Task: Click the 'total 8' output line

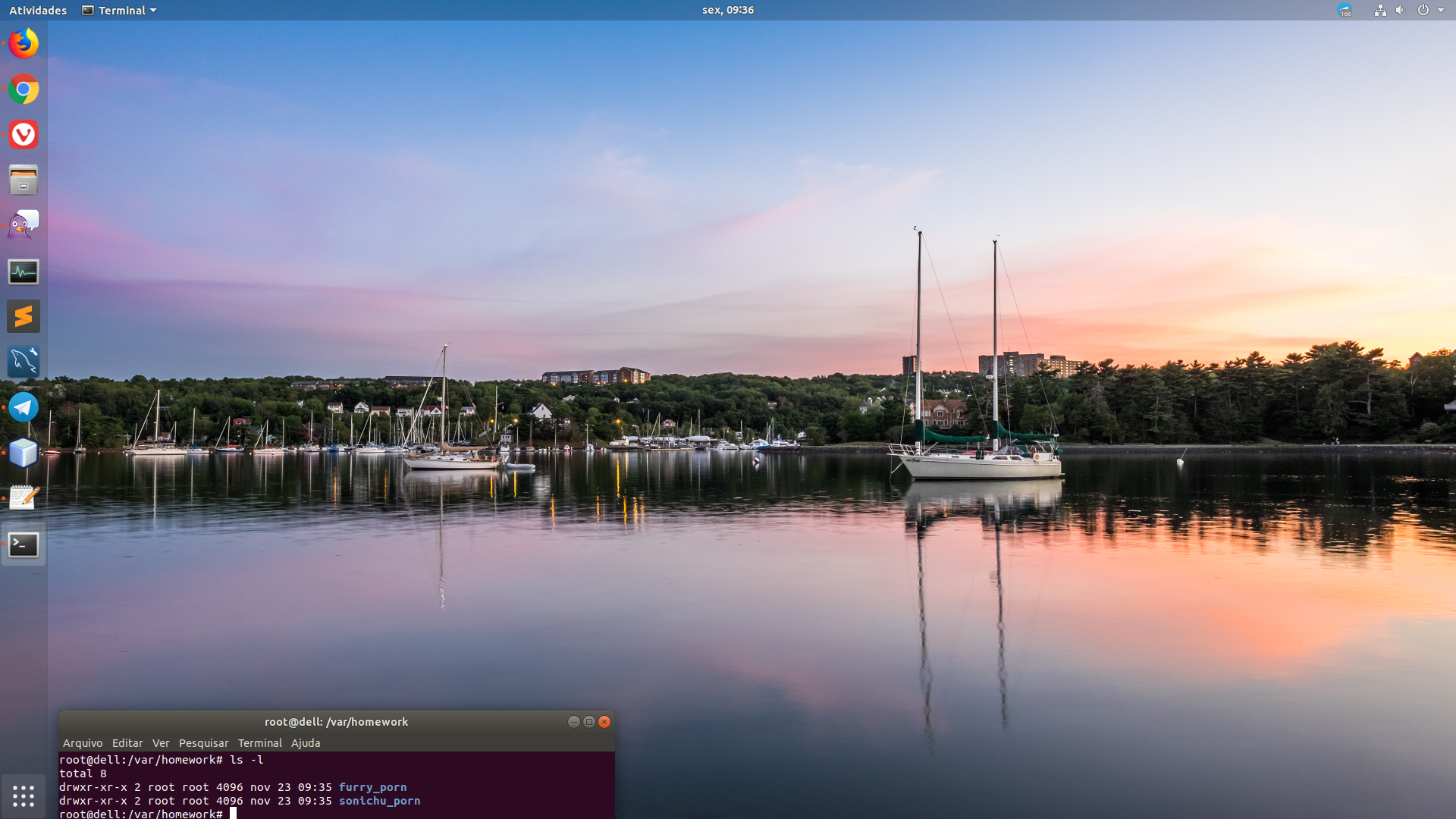Action: pyautogui.click(x=83, y=773)
